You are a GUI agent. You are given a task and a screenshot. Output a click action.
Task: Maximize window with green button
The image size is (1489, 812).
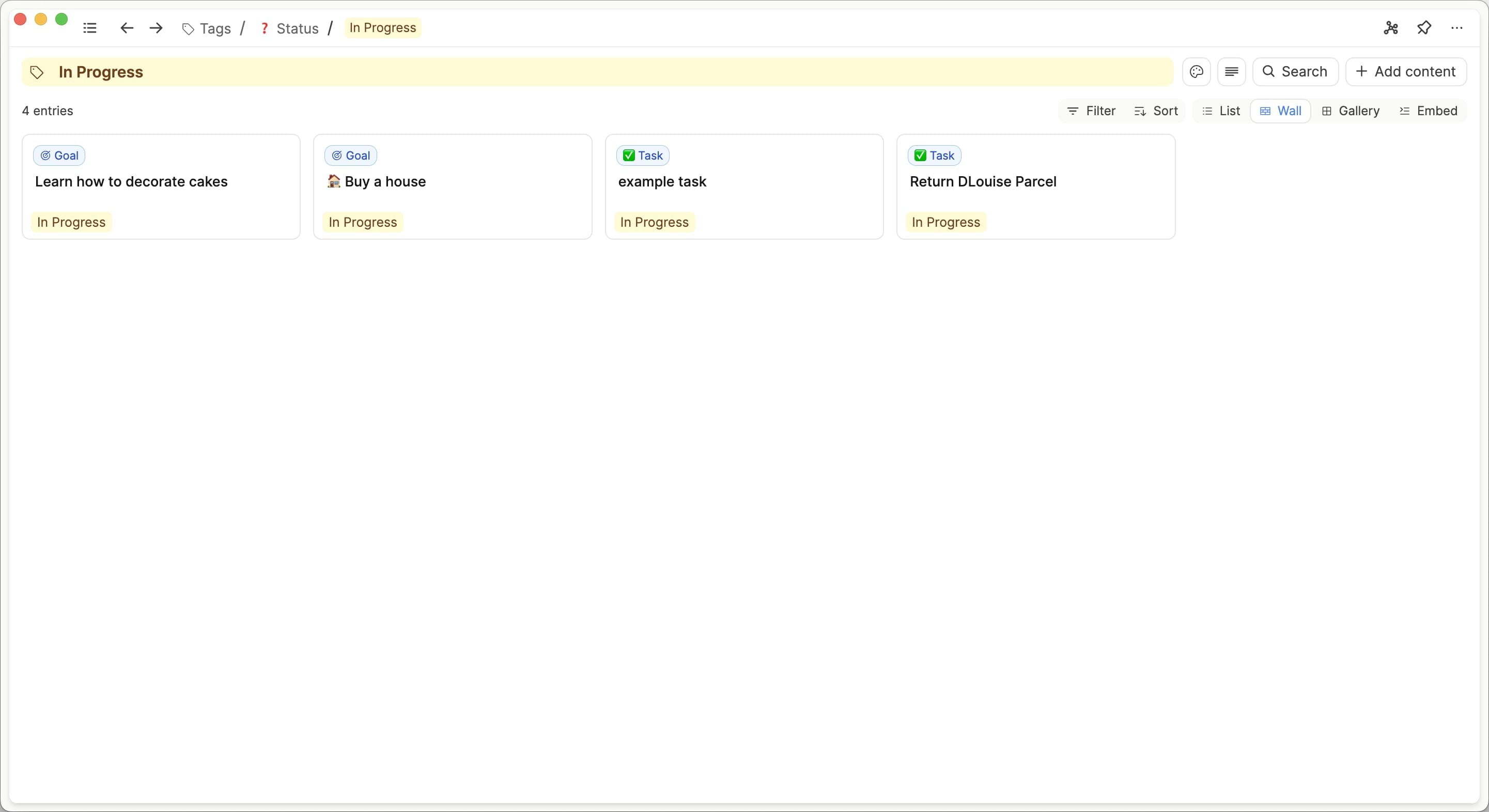coord(61,19)
